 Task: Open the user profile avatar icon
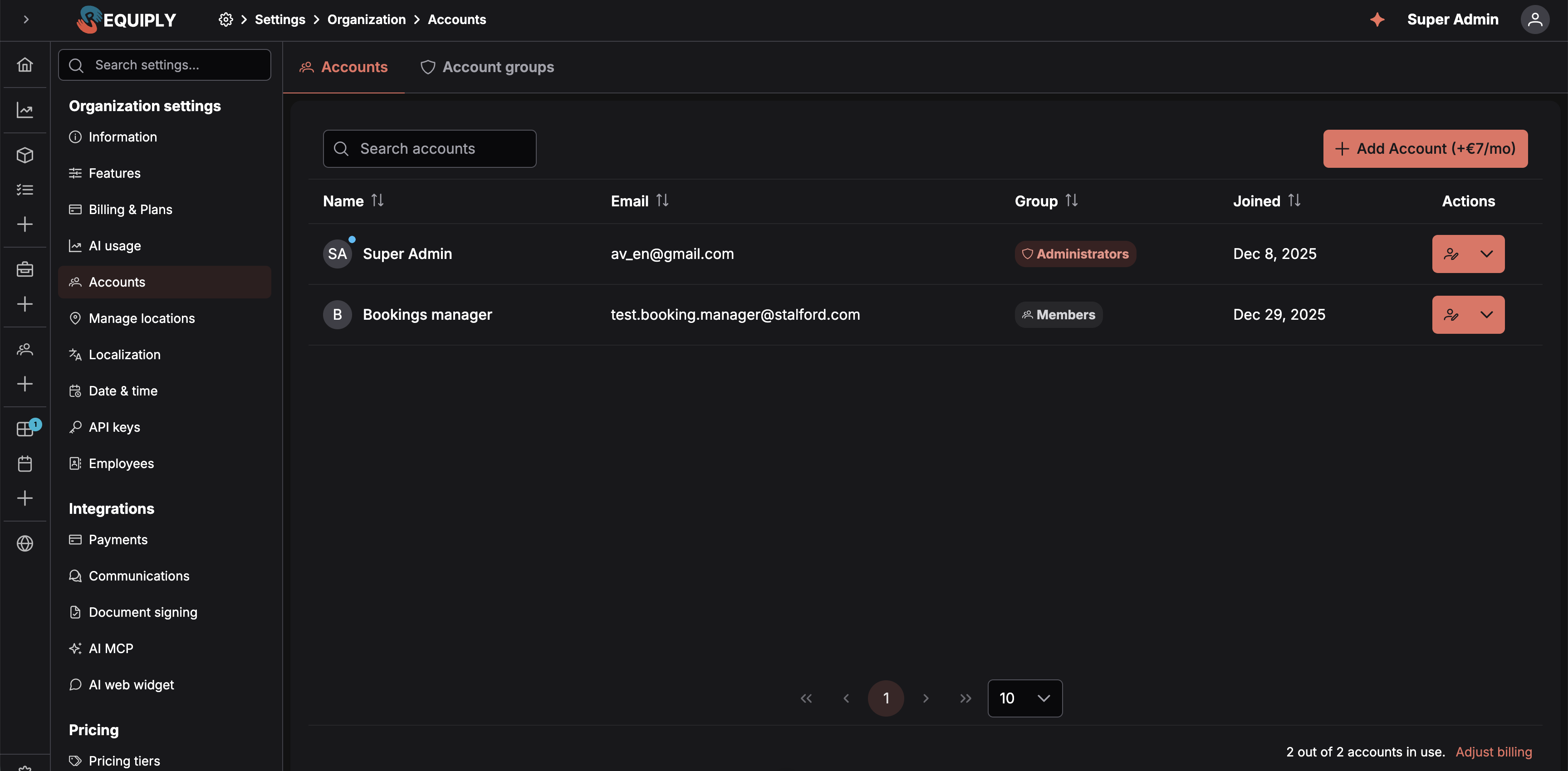pos(1534,20)
